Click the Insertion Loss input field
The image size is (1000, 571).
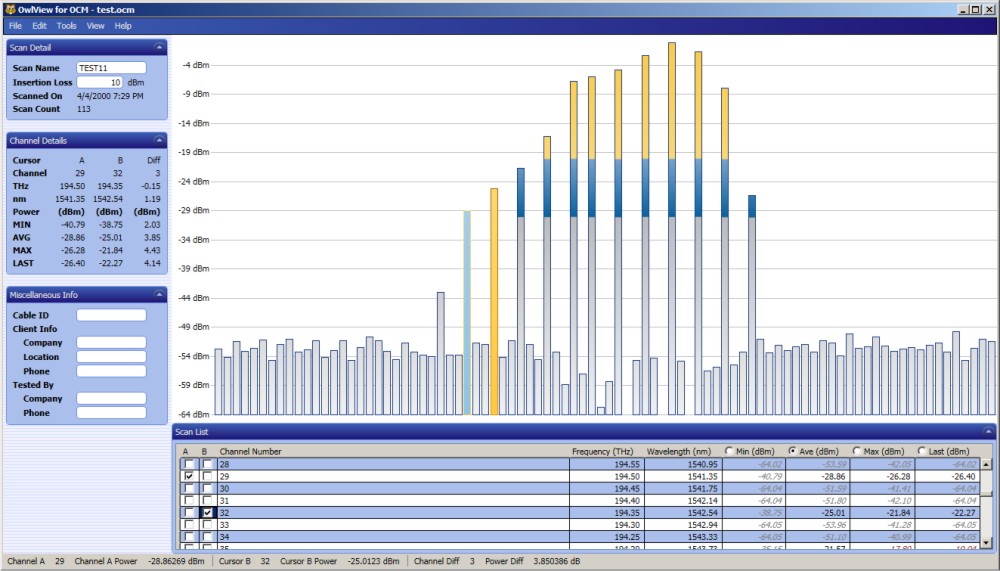click(x=100, y=82)
